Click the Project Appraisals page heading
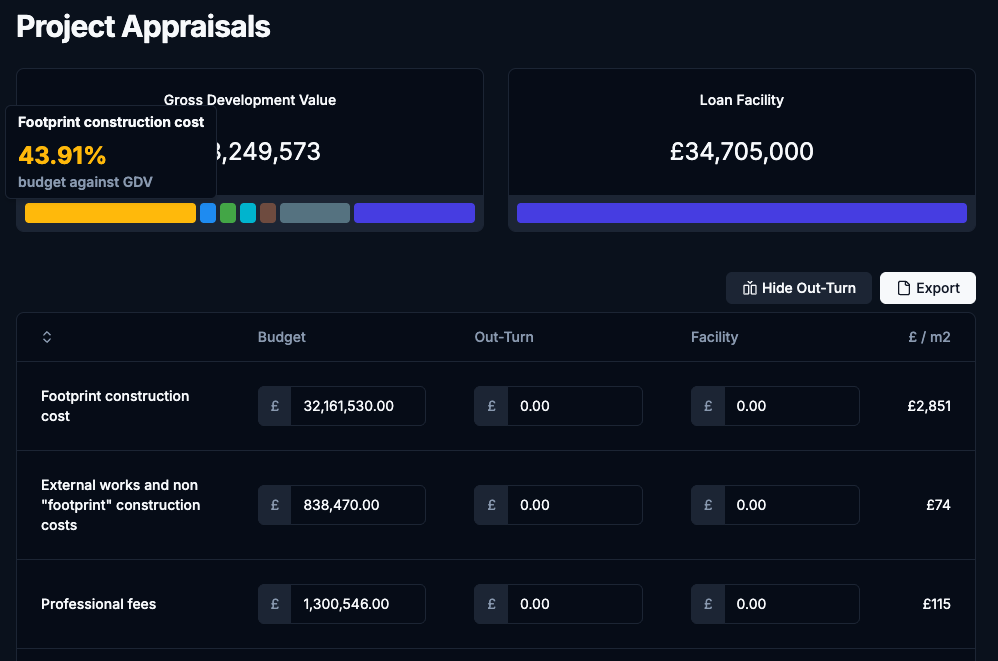998x661 pixels. coord(143,27)
